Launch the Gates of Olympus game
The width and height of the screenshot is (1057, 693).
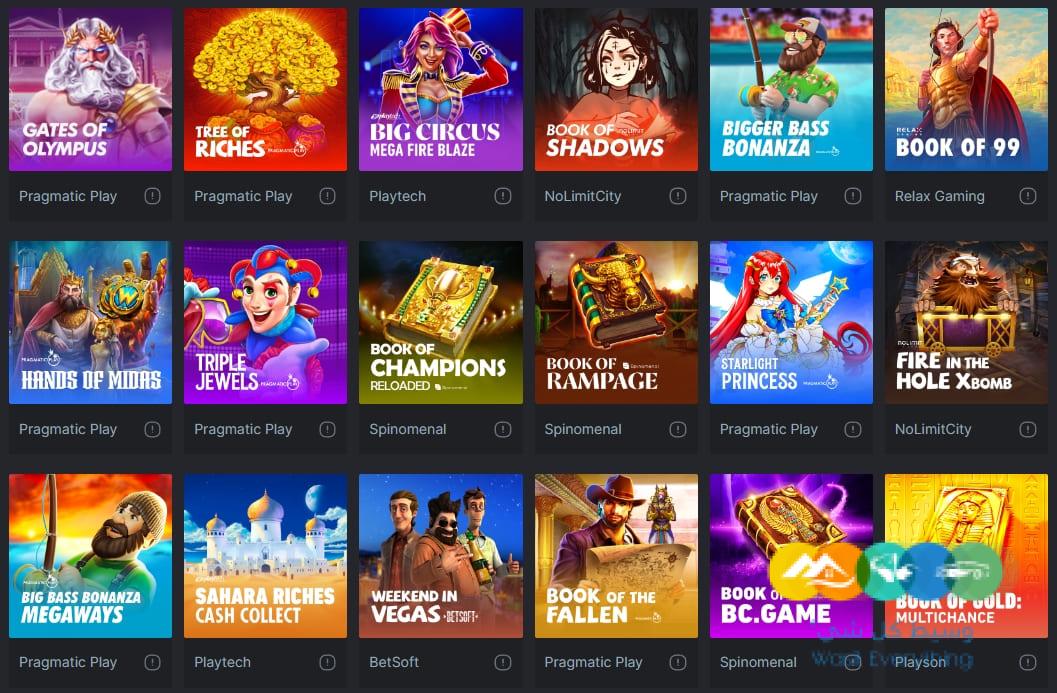90,89
